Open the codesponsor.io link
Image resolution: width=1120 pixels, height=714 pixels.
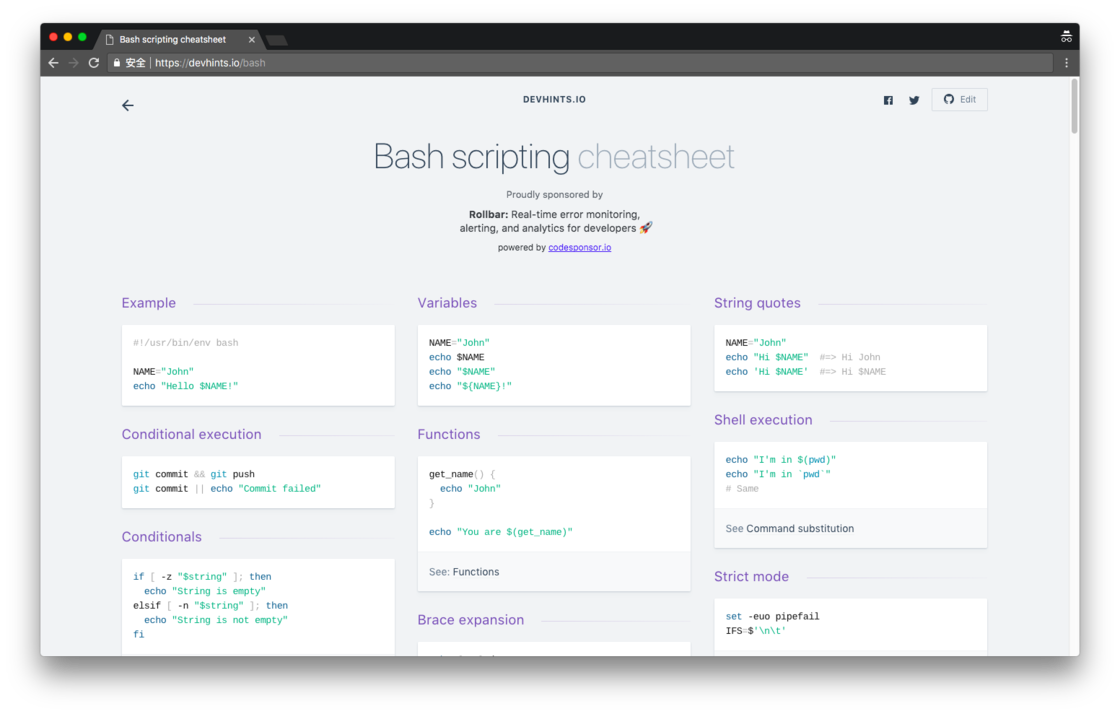(x=579, y=248)
